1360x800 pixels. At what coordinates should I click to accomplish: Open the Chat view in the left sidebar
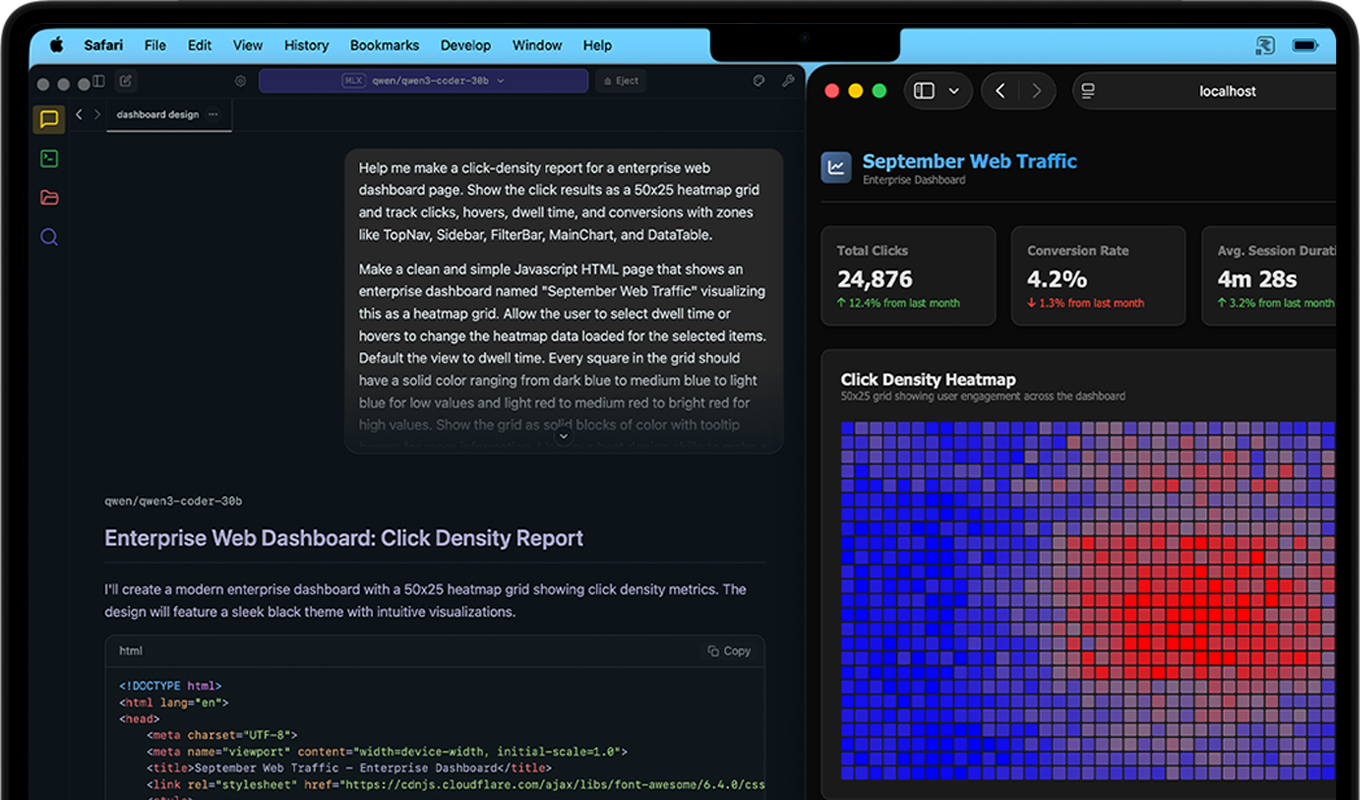tap(48, 120)
